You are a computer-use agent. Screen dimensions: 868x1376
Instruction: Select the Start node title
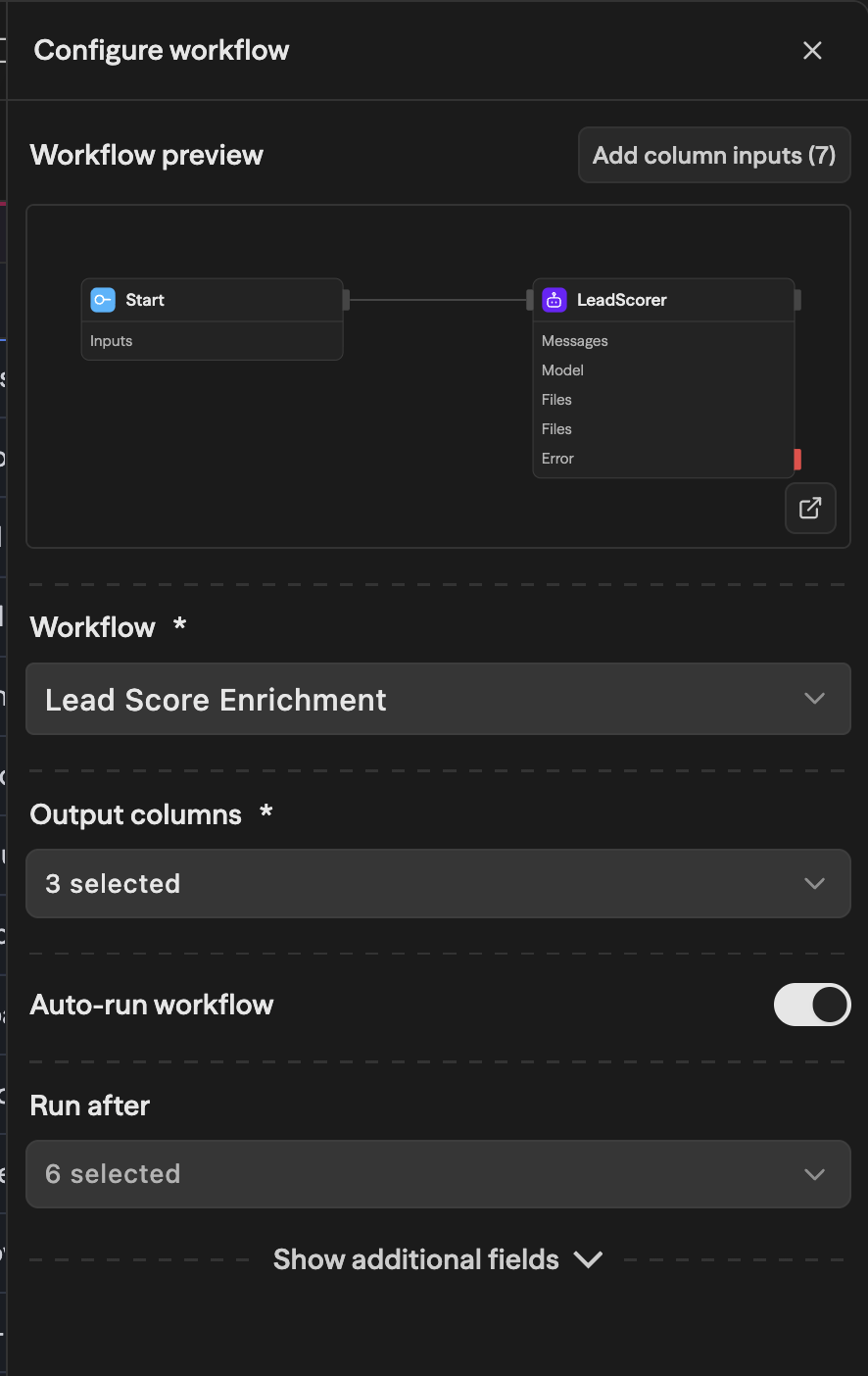click(x=145, y=300)
